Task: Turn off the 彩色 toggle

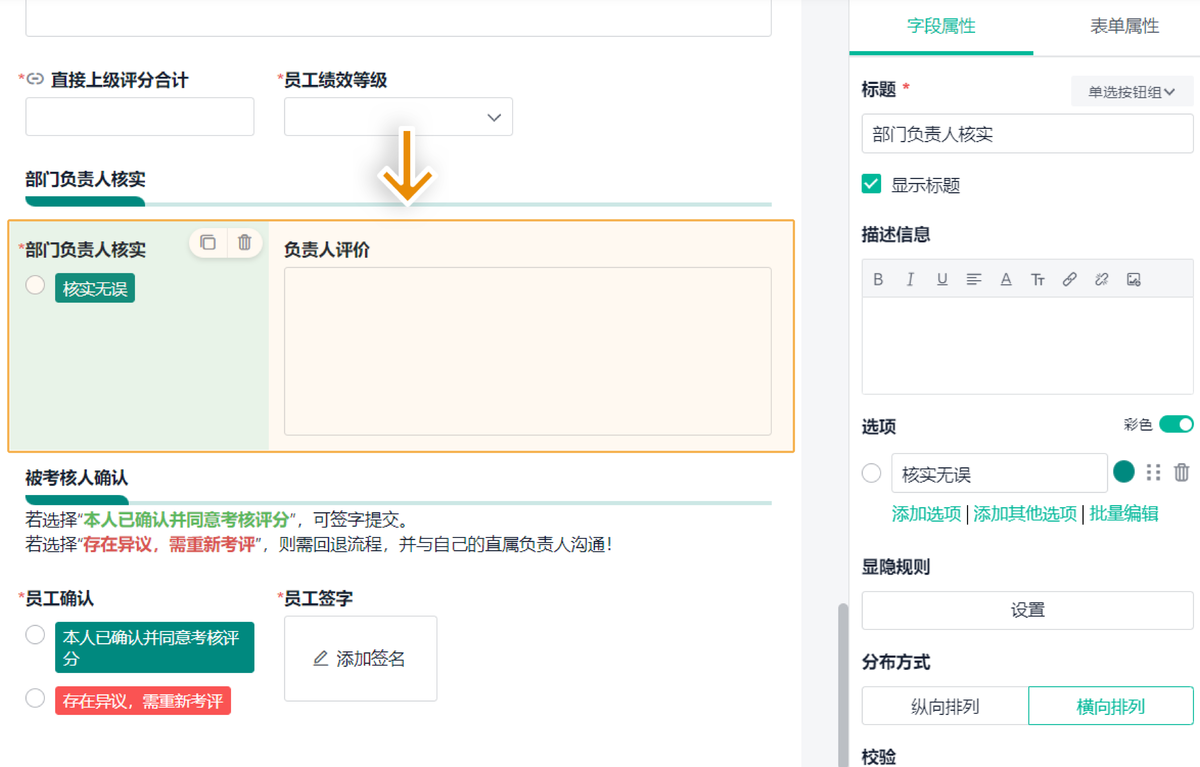Action: [x=1176, y=425]
